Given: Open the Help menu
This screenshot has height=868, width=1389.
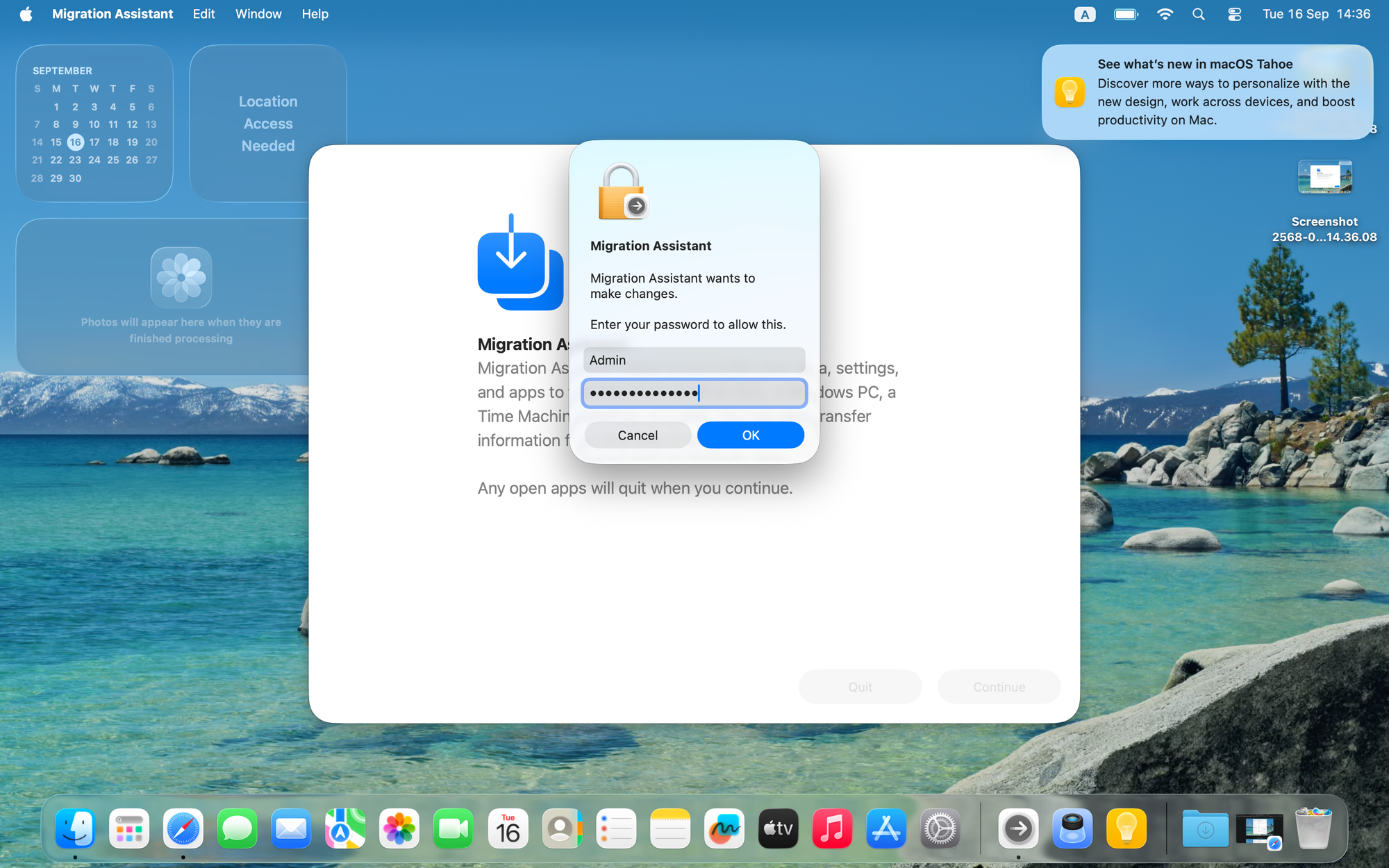Looking at the screenshot, I should coord(315,14).
